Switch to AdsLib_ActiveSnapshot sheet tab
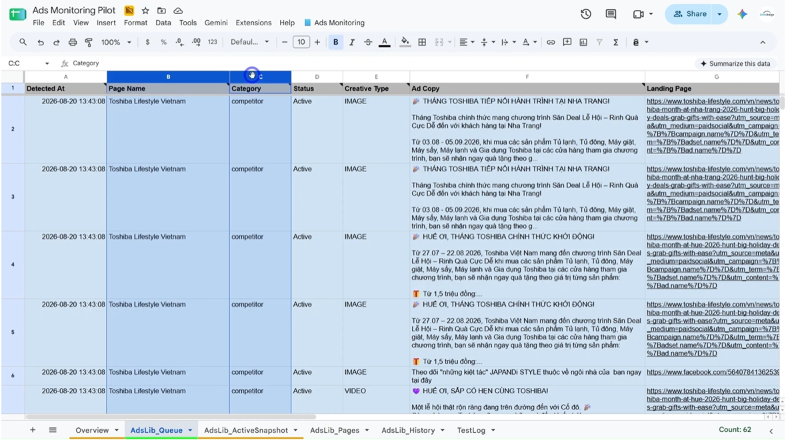Screen dimensions: 787x441 click(246, 430)
